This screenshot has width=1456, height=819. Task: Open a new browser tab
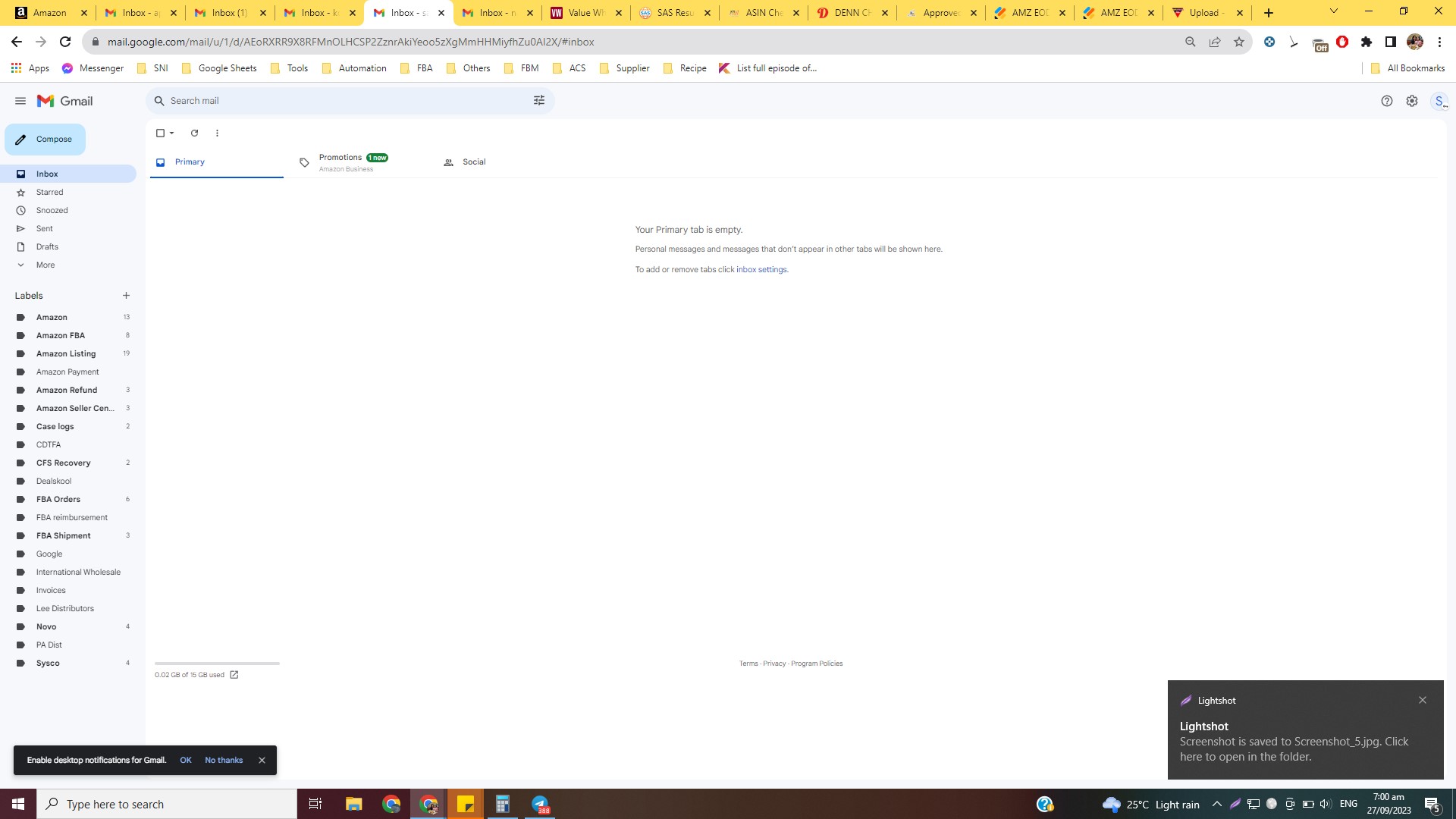[x=1269, y=13]
